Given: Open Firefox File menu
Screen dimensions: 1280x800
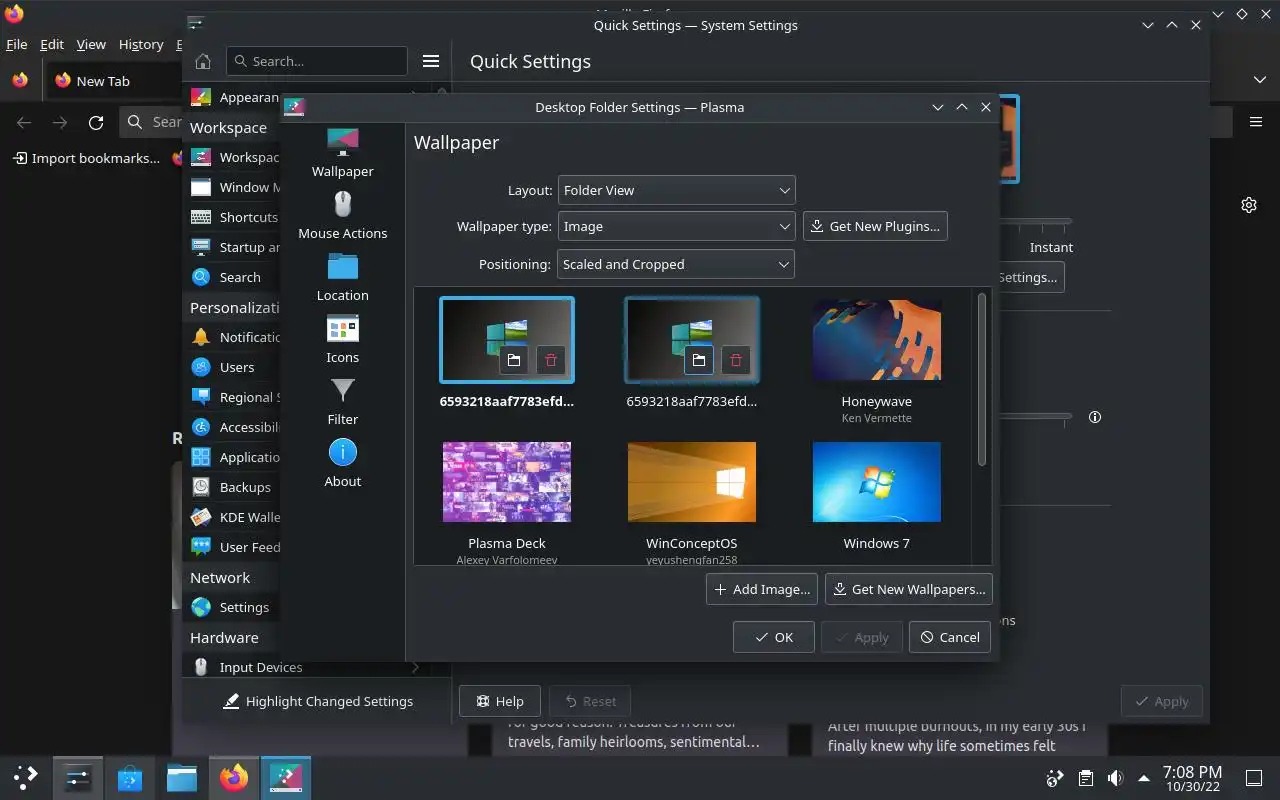Looking at the screenshot, I should tap(16, 44).
